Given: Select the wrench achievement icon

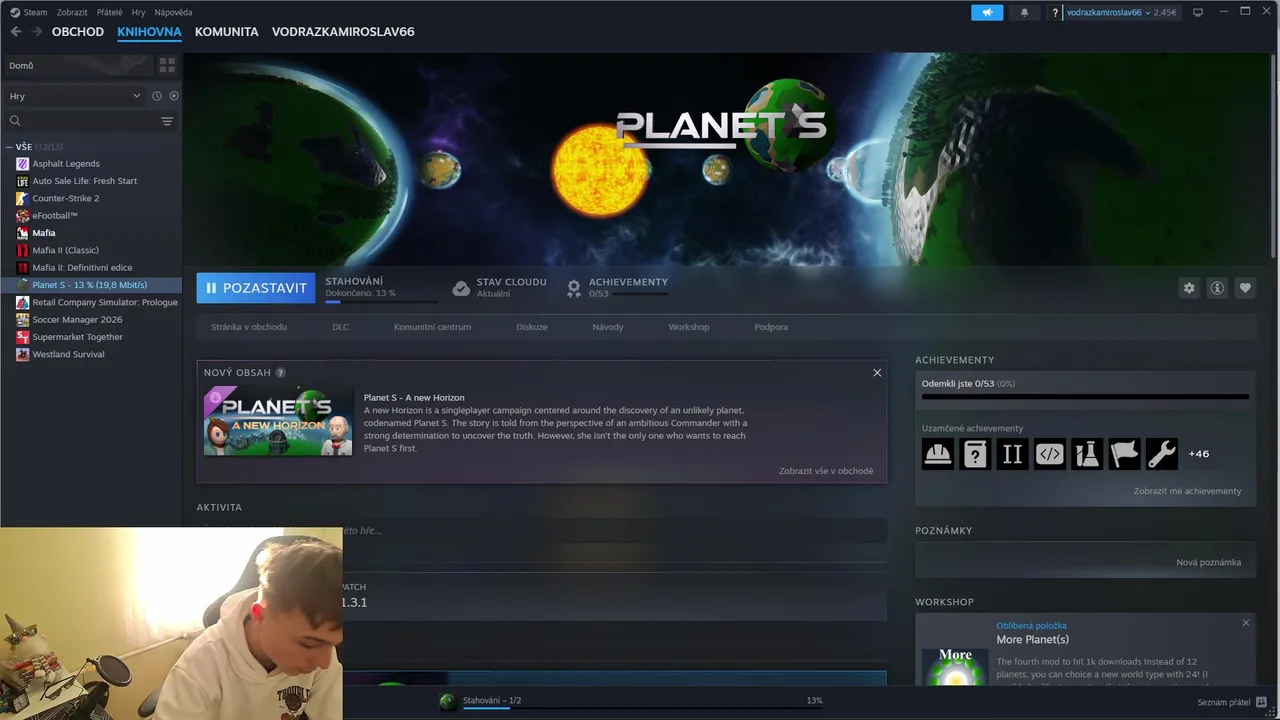Looking at the screenshot, I should click(1161, 454).
